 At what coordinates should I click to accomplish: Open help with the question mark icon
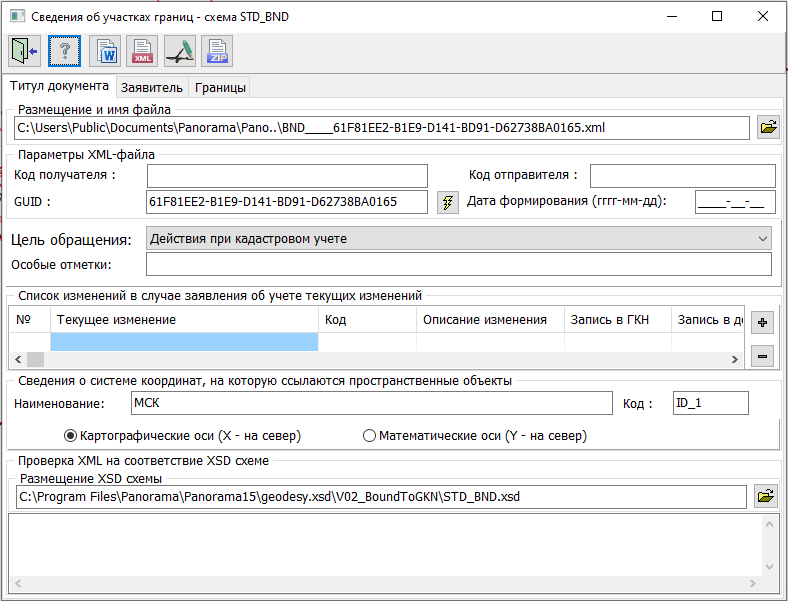(63, 50)
